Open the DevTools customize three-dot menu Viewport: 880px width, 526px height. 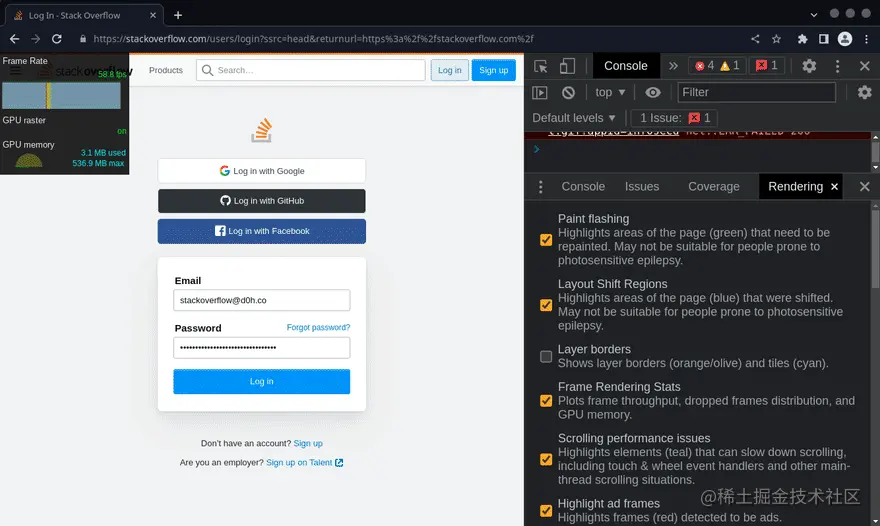pos(837,66)
